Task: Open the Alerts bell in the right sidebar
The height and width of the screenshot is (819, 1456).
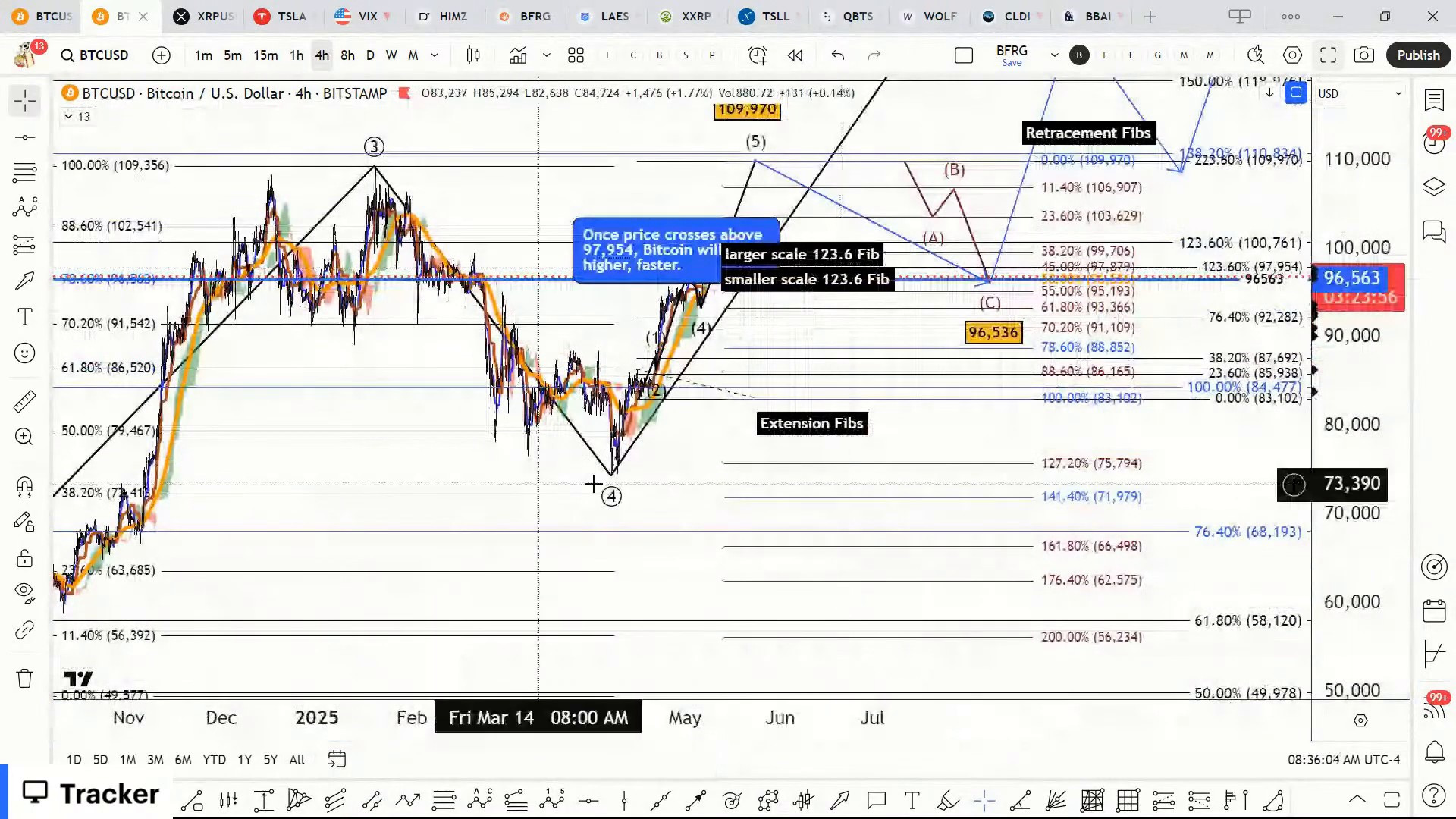Action: click(x=1433, y=752)
